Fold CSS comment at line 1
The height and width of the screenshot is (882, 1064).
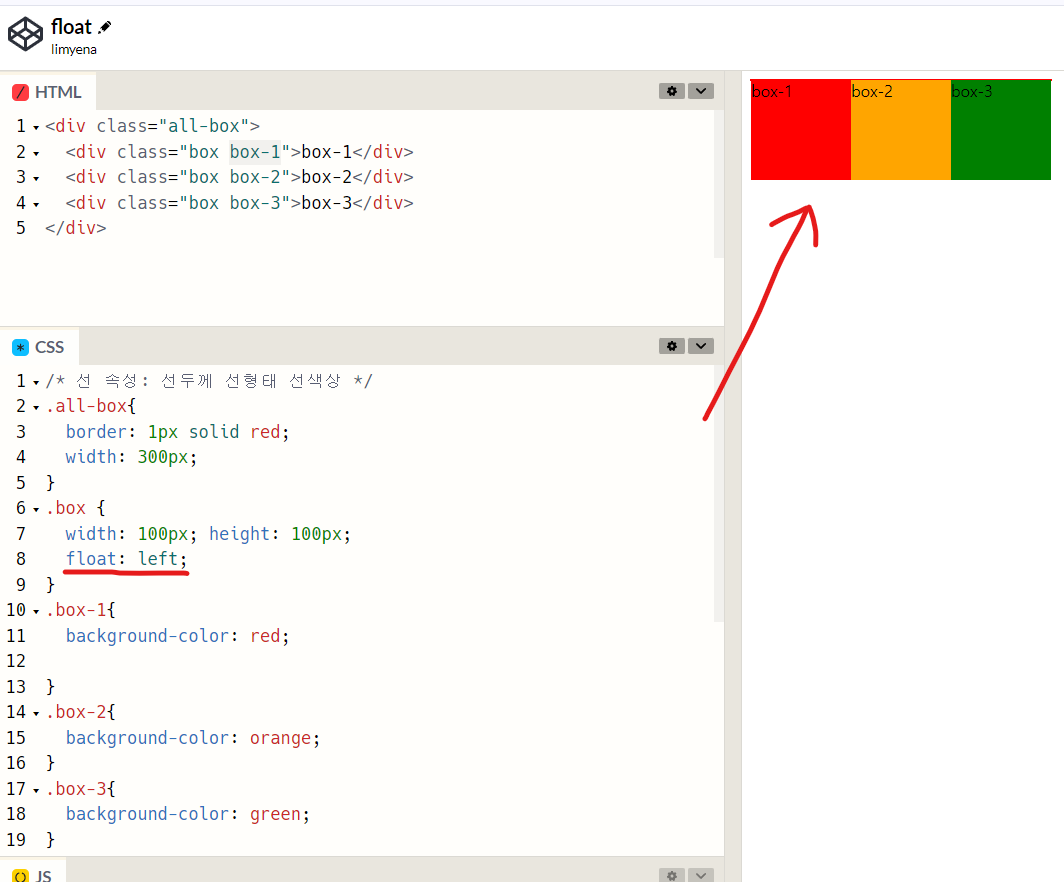coord(36,383)
